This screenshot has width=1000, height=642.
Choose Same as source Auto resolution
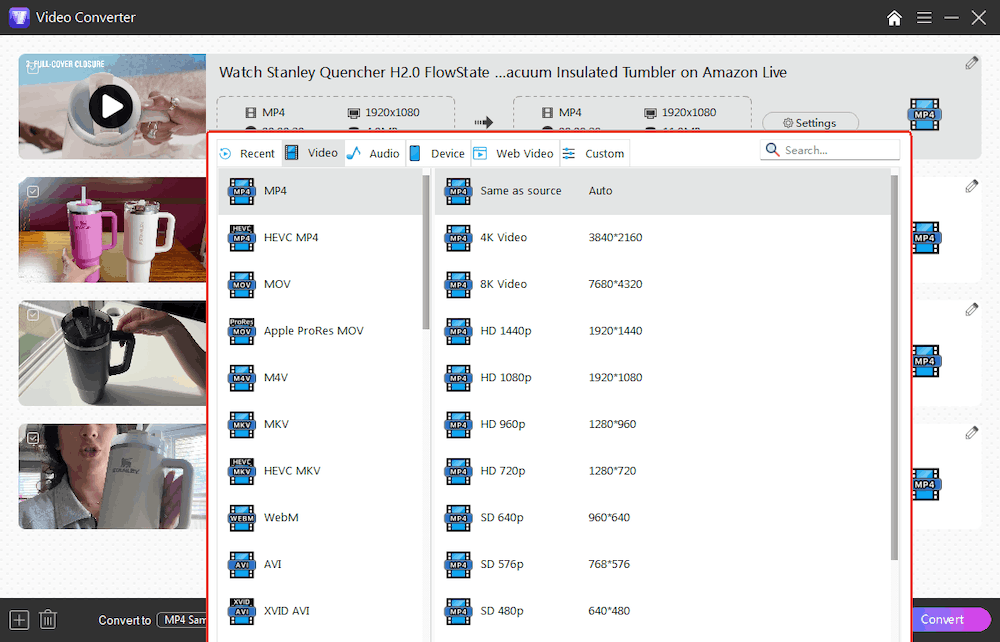coord(663,191)
